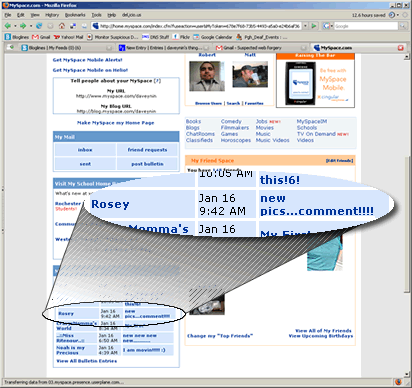This screenshot has width=412, height=388.
Task: Go forward with the green Forward arrow
Action: pyautogui.click(x=23, y=26)
